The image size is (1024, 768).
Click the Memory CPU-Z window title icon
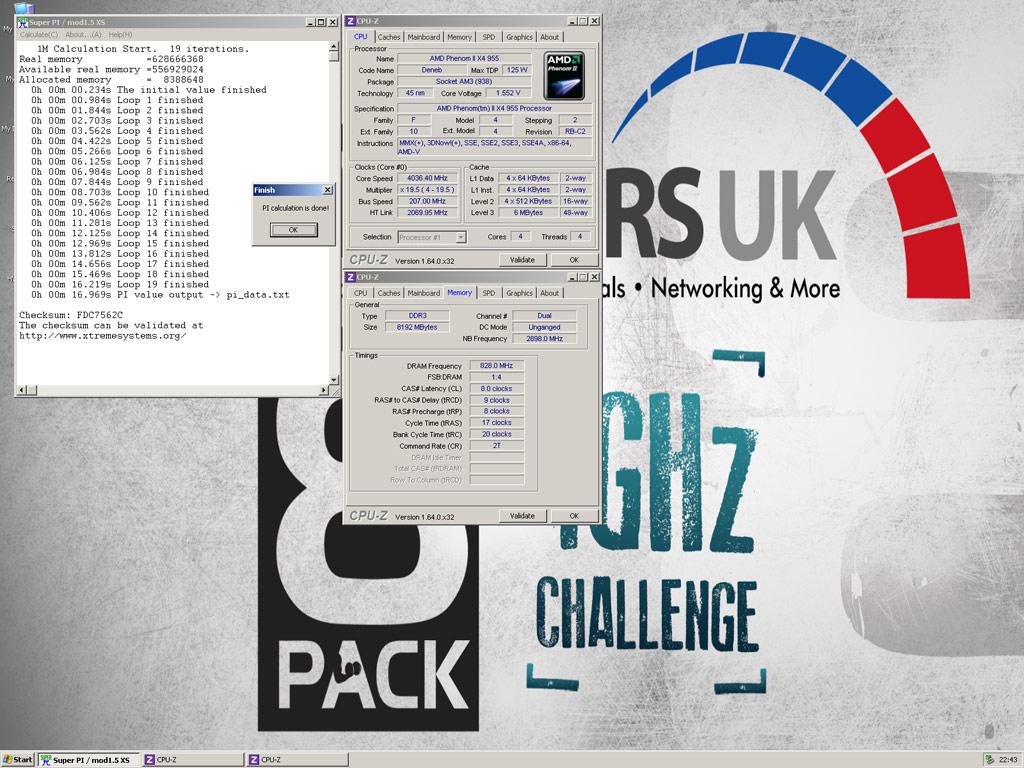click(x=350, y=277)
